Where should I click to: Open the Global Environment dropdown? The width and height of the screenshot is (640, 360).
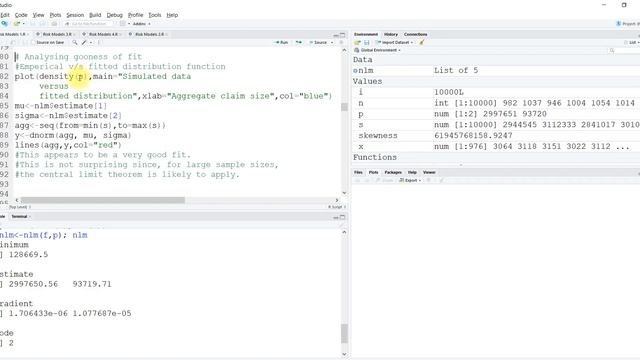click(377, 50)
